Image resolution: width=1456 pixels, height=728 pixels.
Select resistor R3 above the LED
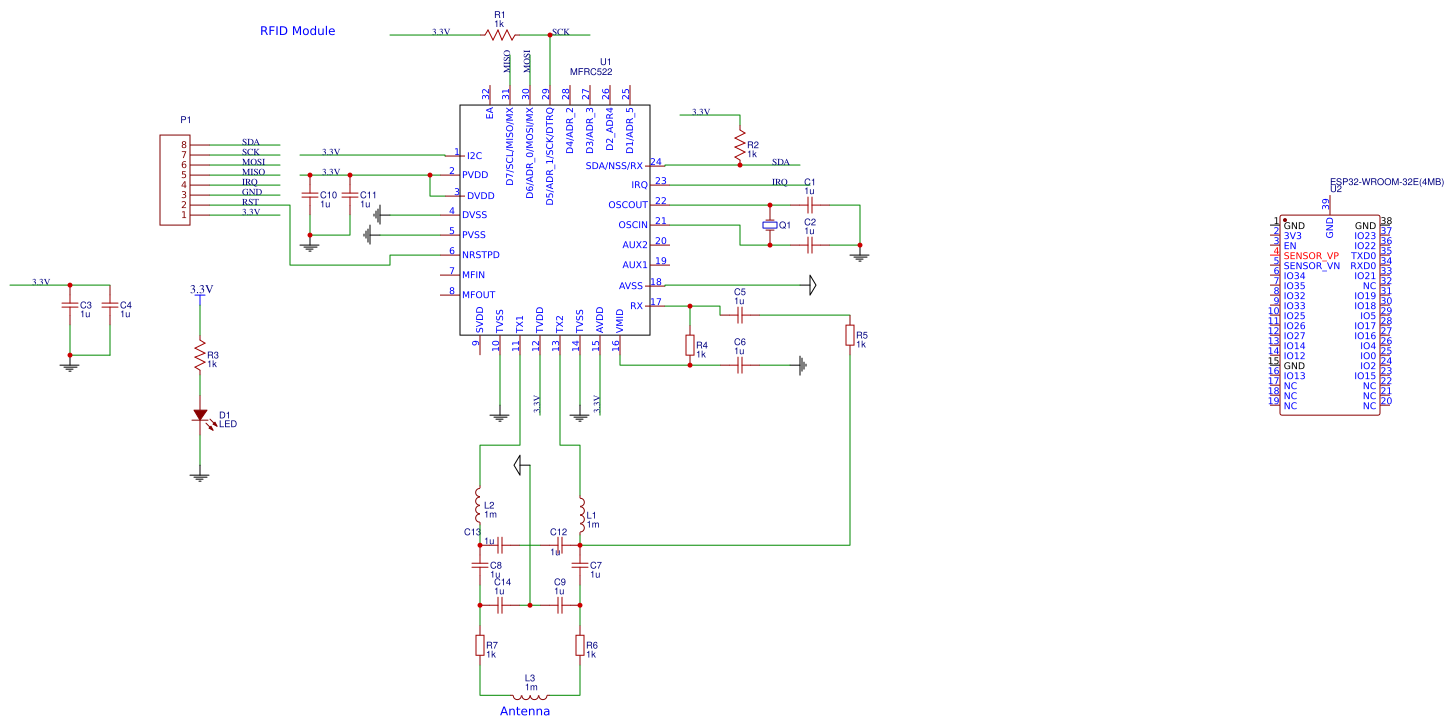coord(200,355)
